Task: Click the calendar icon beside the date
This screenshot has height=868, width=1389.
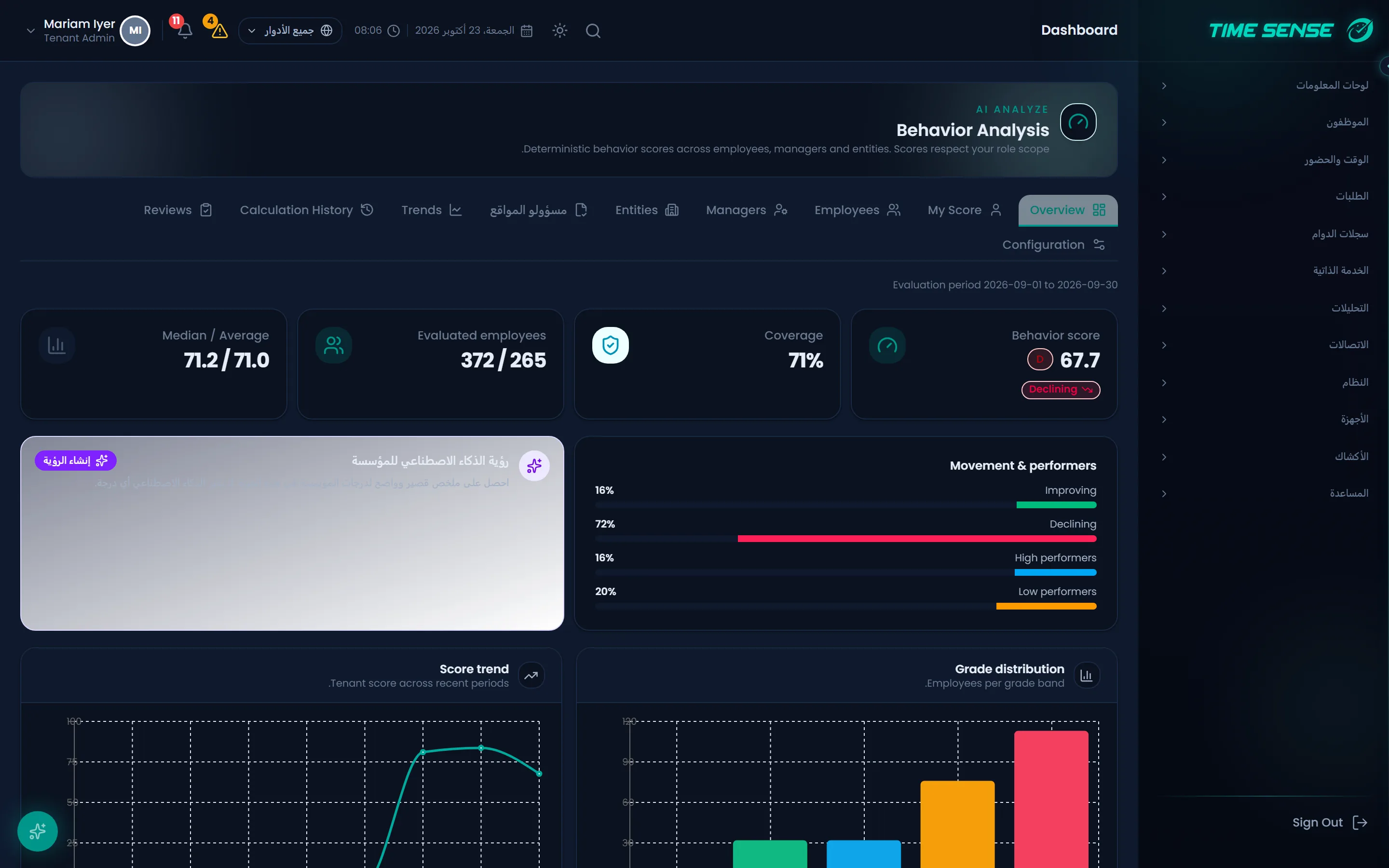Action: pyautogui.click(x=526, y=30)
